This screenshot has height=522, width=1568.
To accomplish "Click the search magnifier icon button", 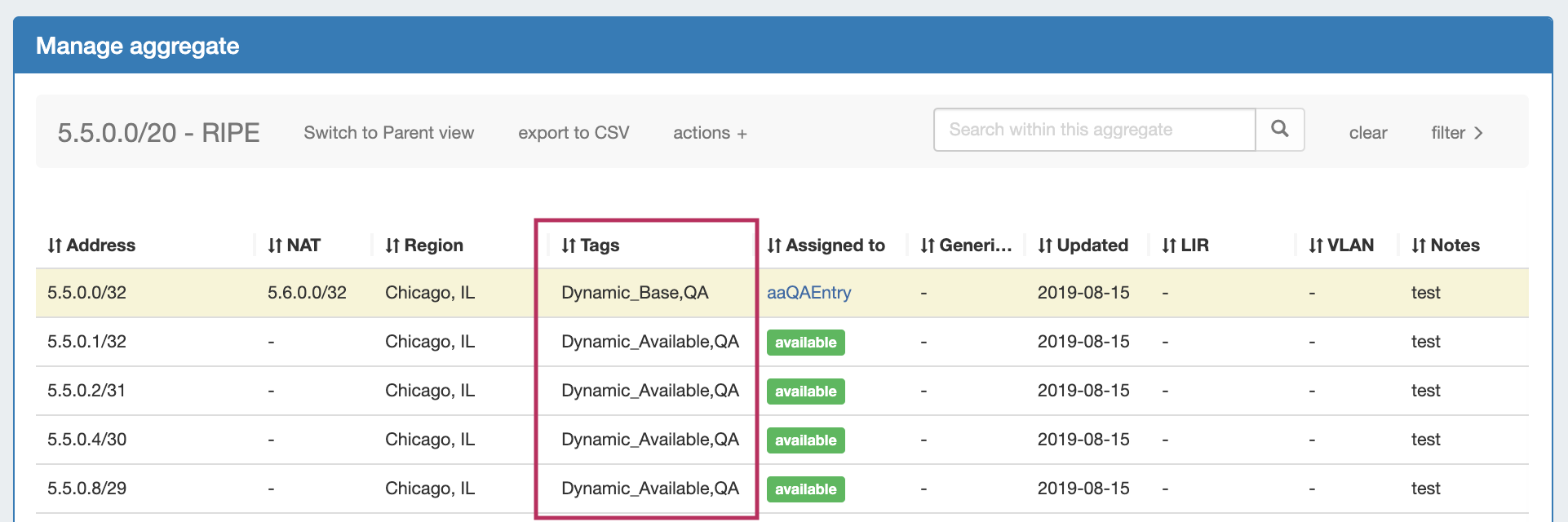I will tap(1279, 130).
